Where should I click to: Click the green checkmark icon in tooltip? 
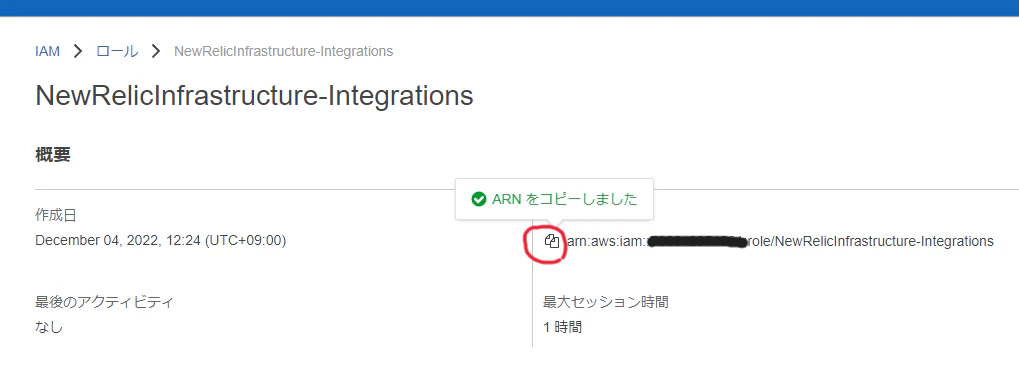coord(478,200)
